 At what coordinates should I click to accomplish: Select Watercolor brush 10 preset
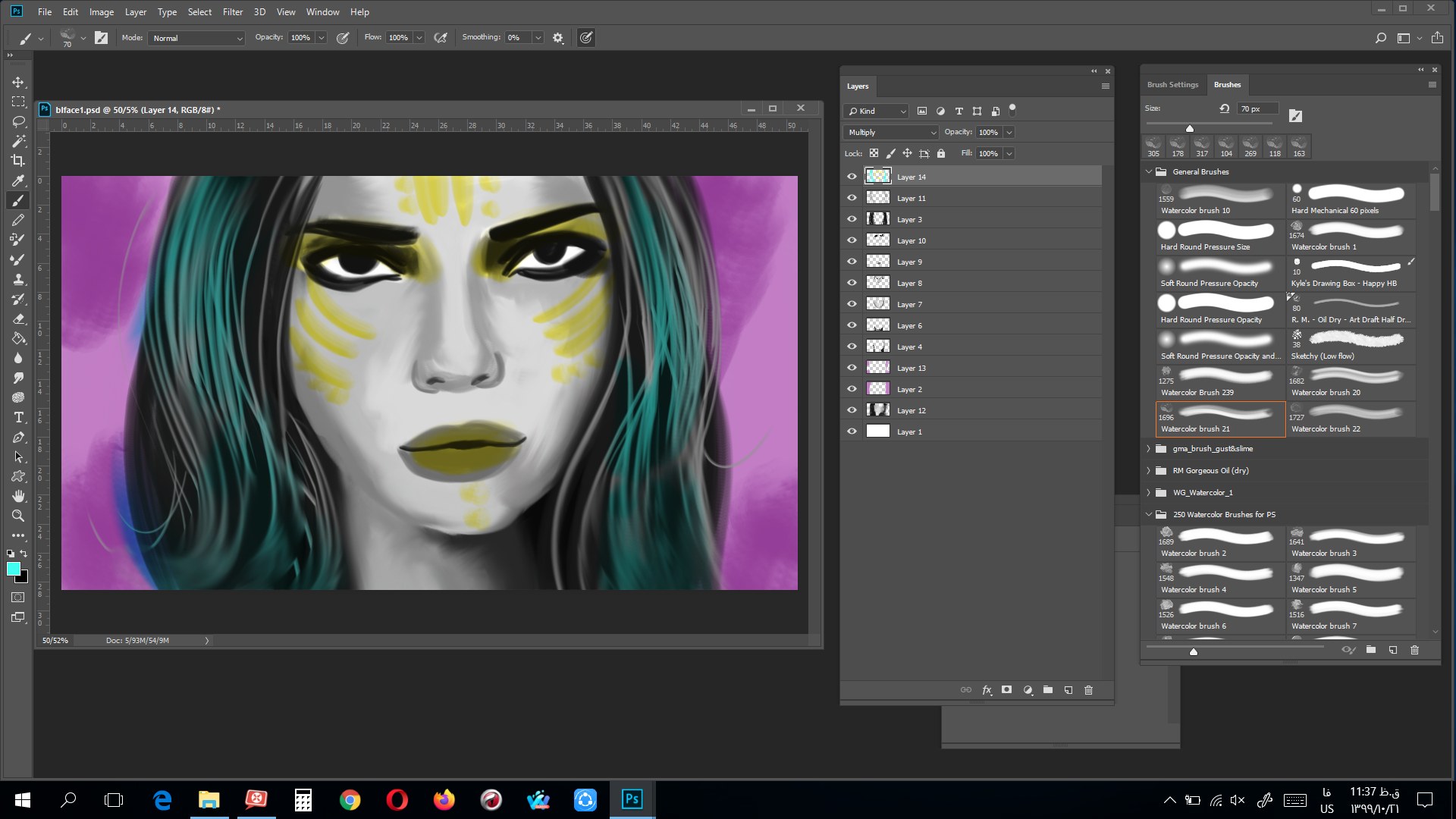1220,200
